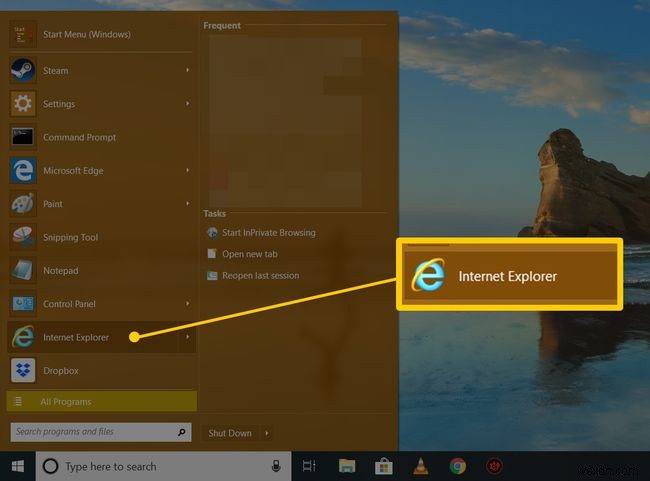Focus the Search programs and files field
Viewport: 650px width, 481px height.
click(x=101, y=432)
